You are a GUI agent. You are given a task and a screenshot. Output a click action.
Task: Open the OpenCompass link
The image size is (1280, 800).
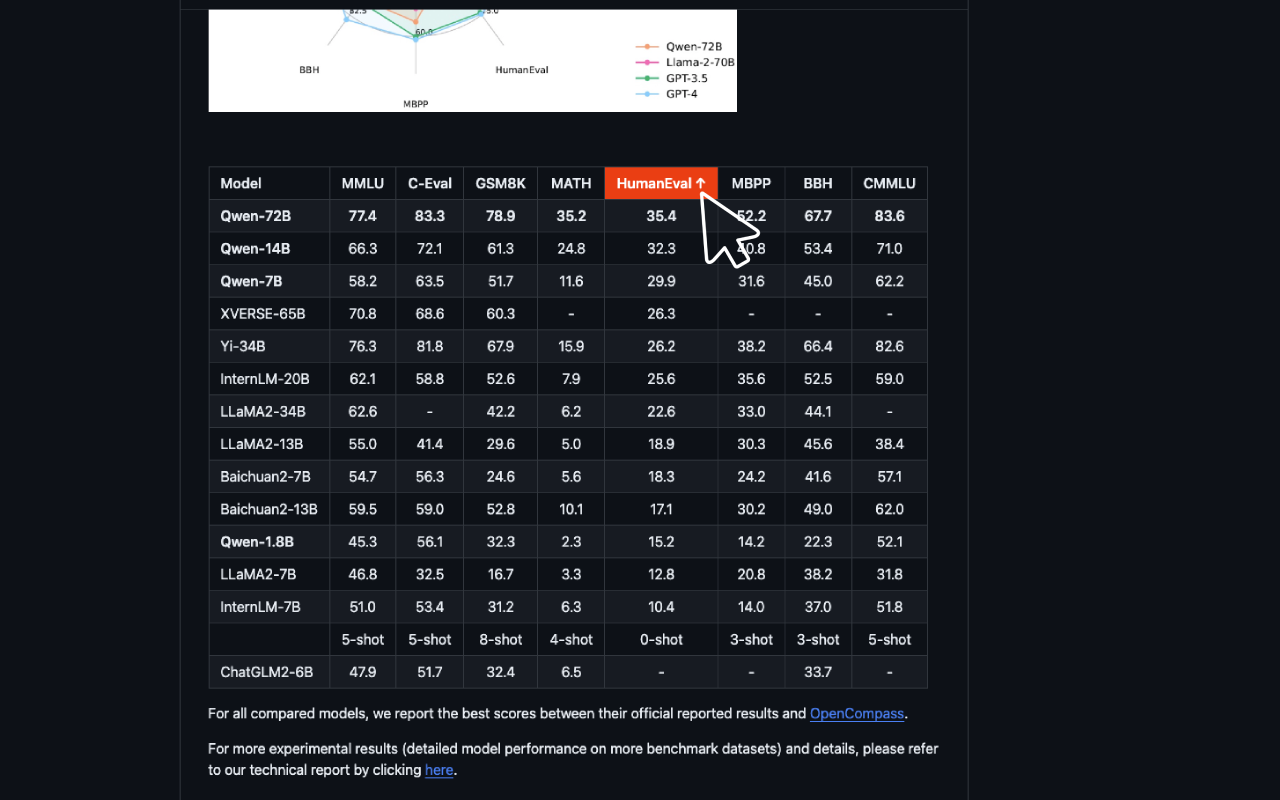[x=856, y=713]
